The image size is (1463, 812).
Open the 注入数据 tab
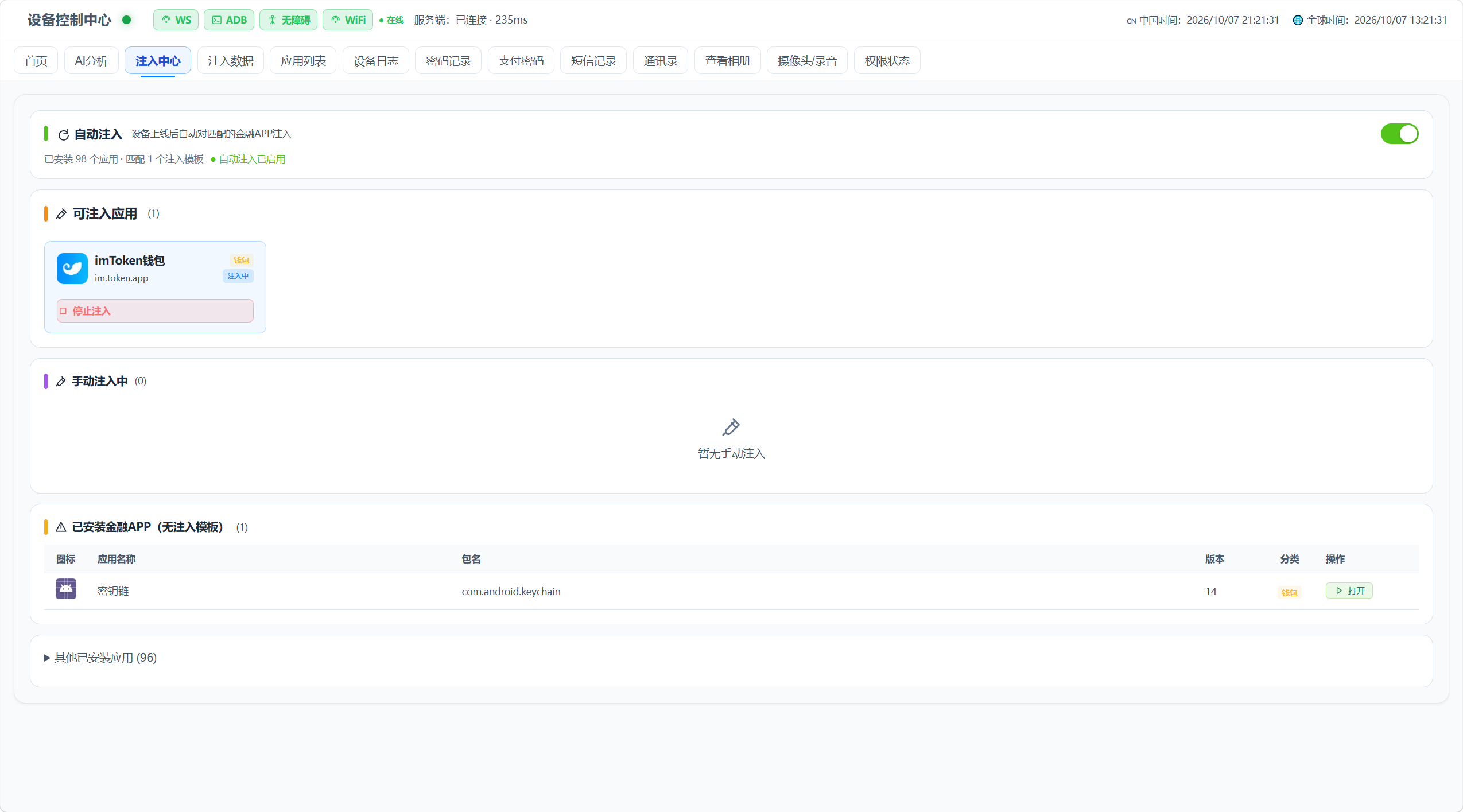[231, 61]
